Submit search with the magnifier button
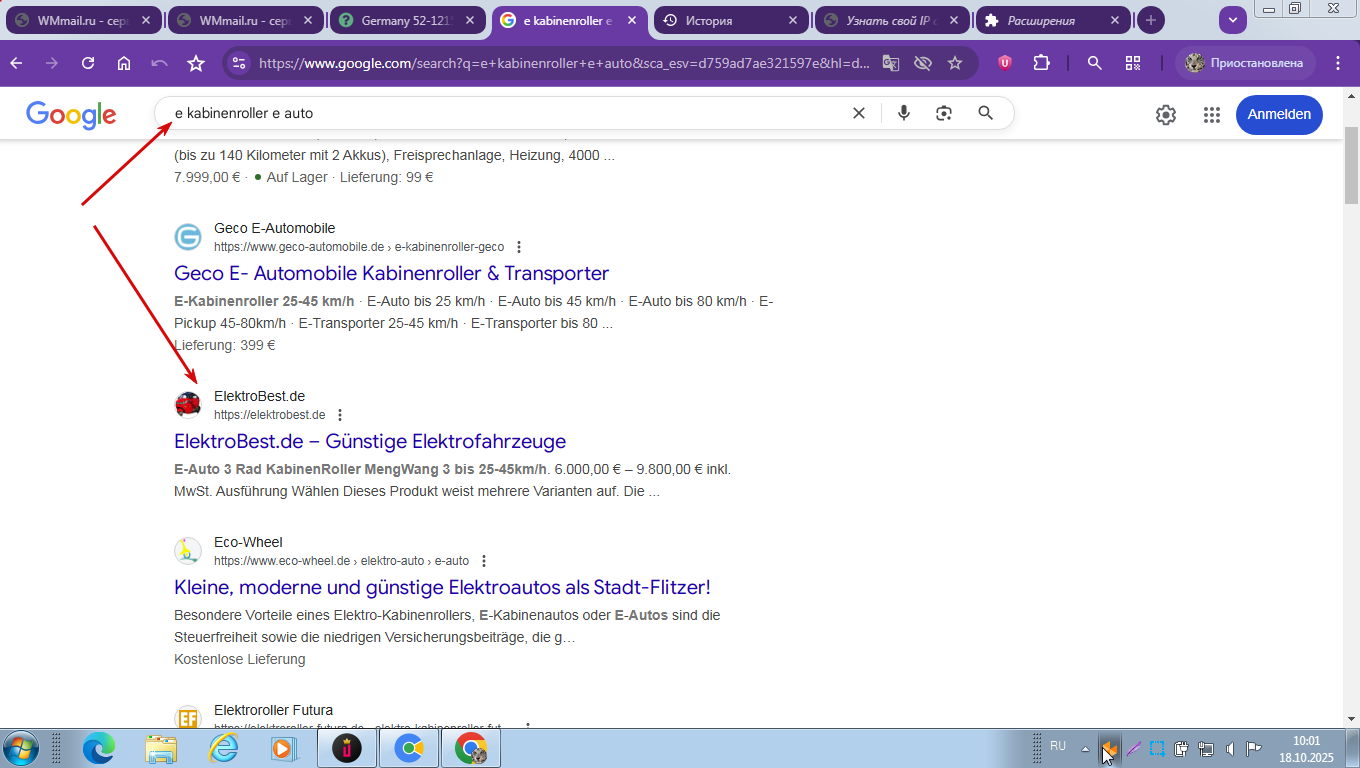The height and width of the screenshot is (768, 1360). tap(985, 113)
